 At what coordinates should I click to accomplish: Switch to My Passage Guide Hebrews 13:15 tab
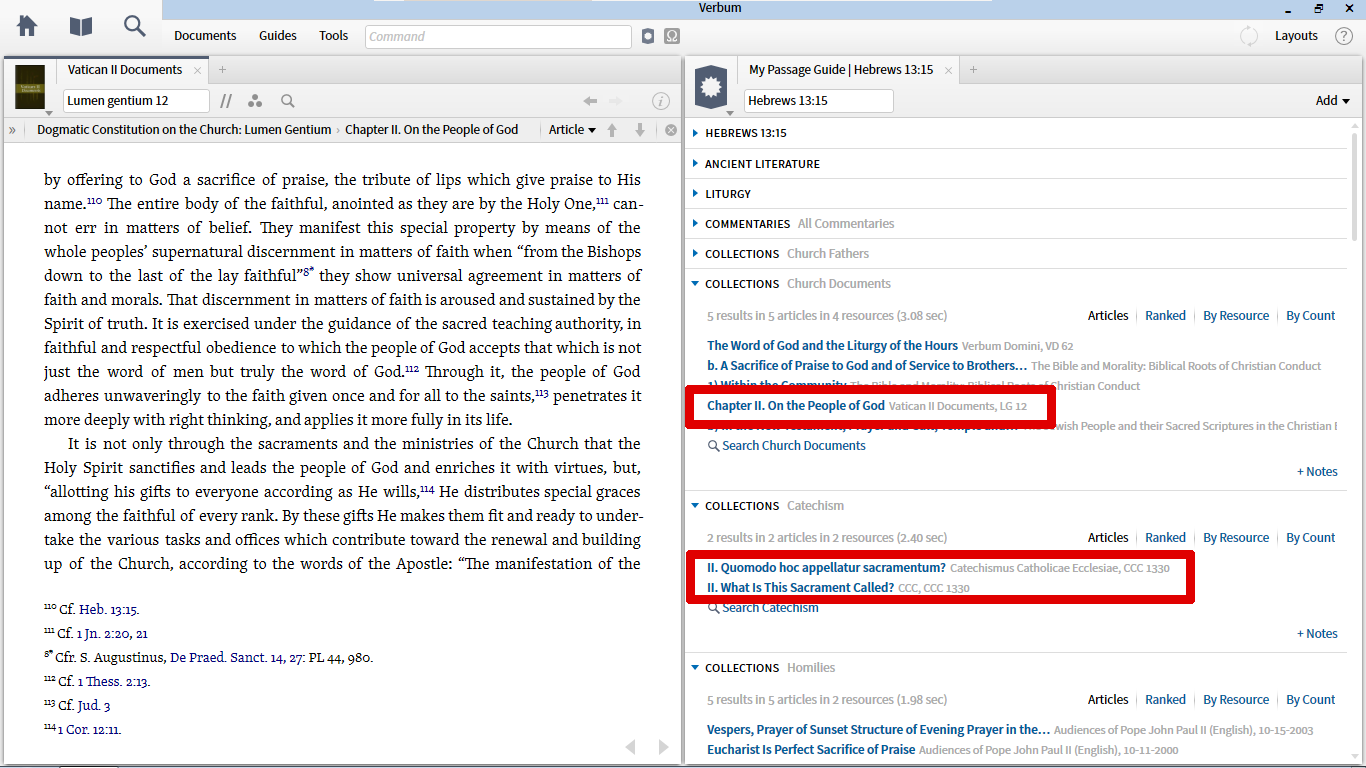(x=841, y=70)
